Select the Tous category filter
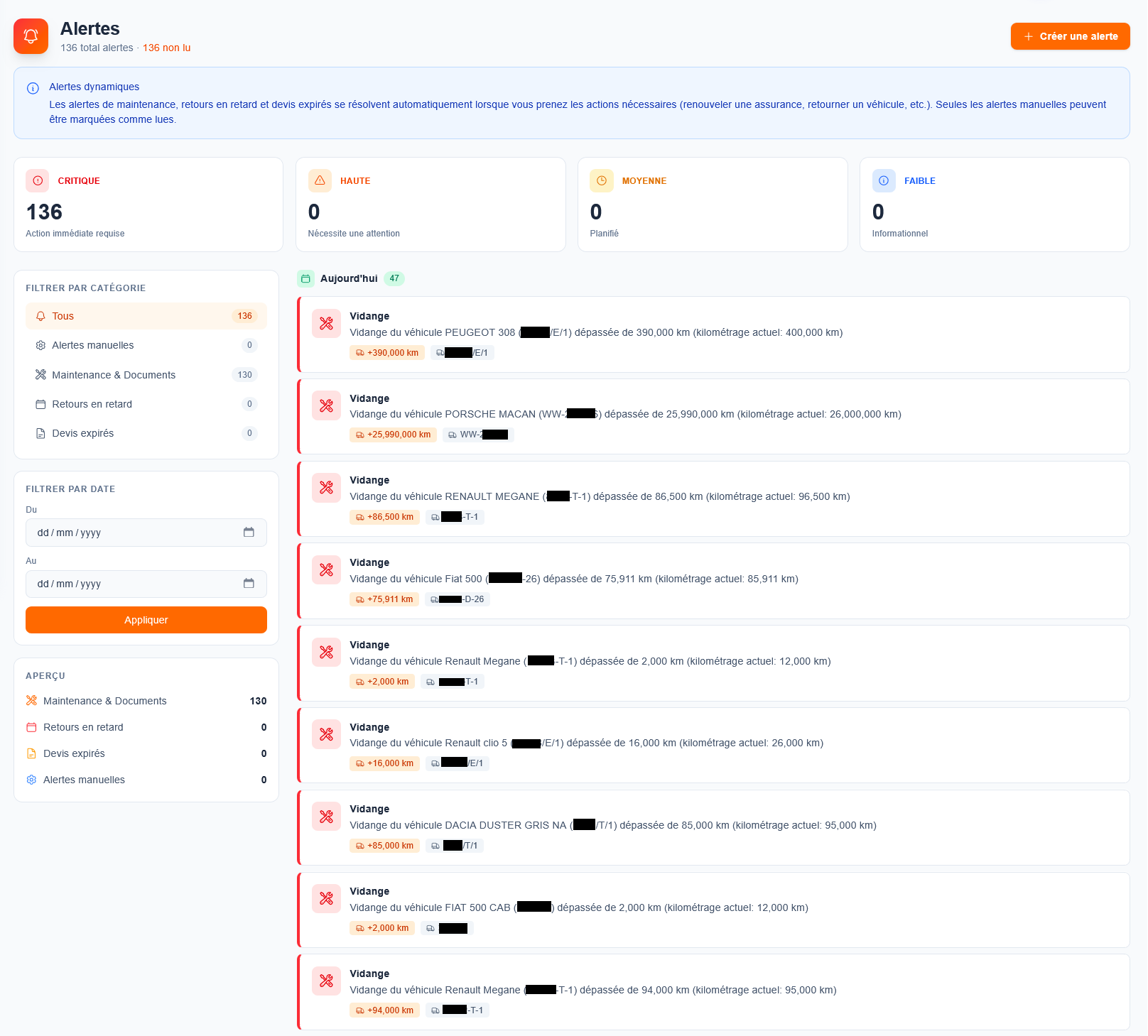1148x1036 pixels. (x=146, y=315)
